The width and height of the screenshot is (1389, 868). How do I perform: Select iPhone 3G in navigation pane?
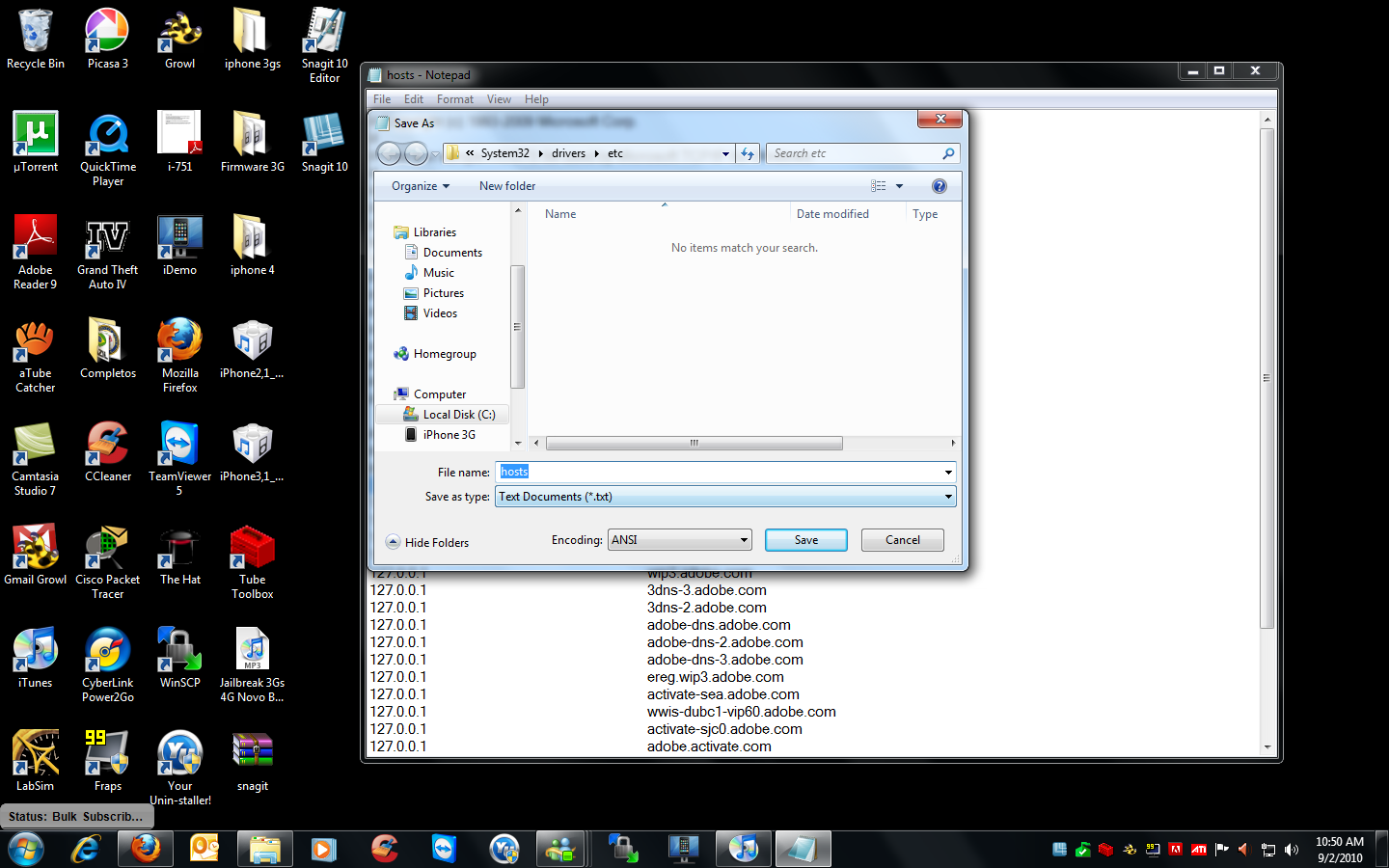[440, 435]
